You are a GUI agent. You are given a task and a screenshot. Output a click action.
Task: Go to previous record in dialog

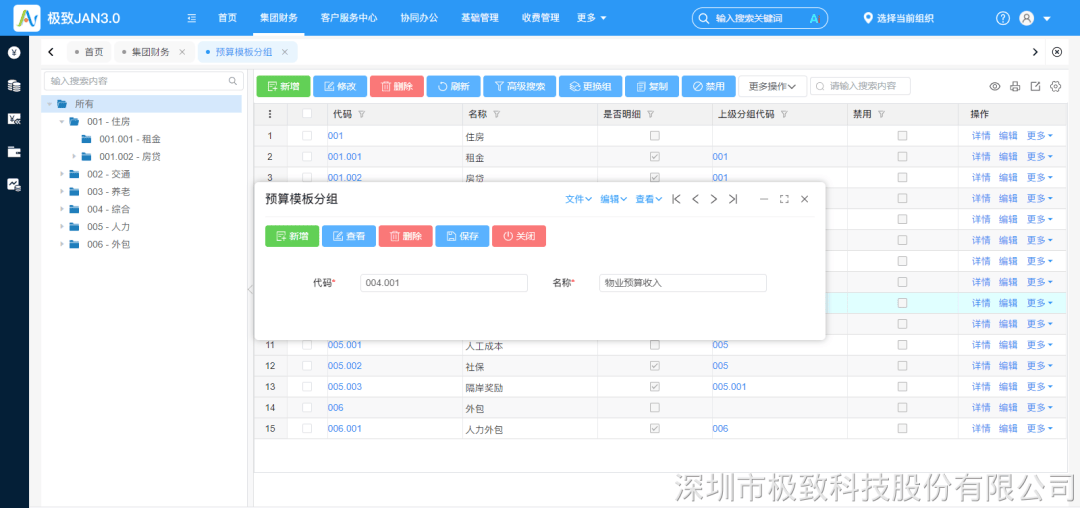695,199
